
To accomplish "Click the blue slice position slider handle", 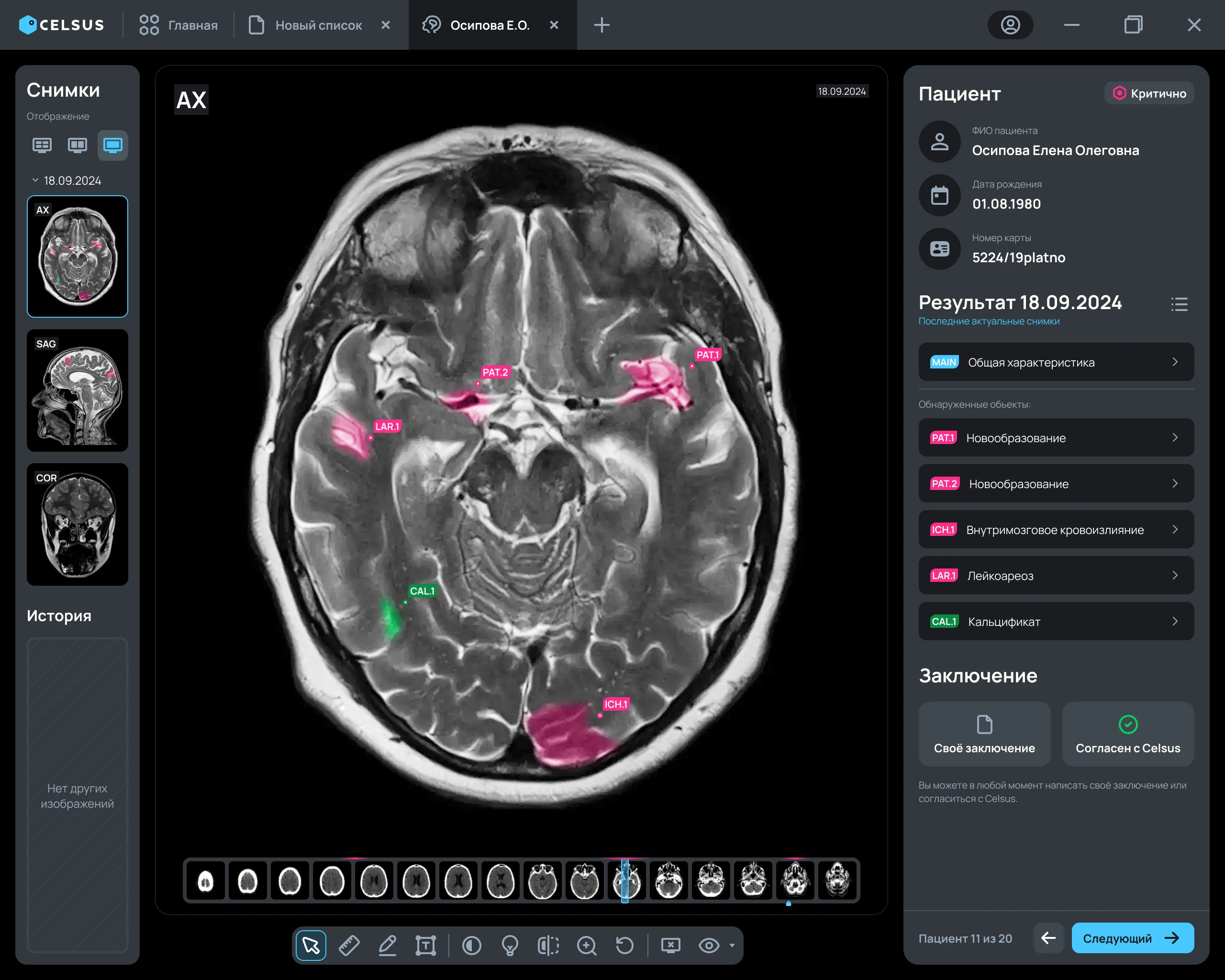I will [624, 880].
